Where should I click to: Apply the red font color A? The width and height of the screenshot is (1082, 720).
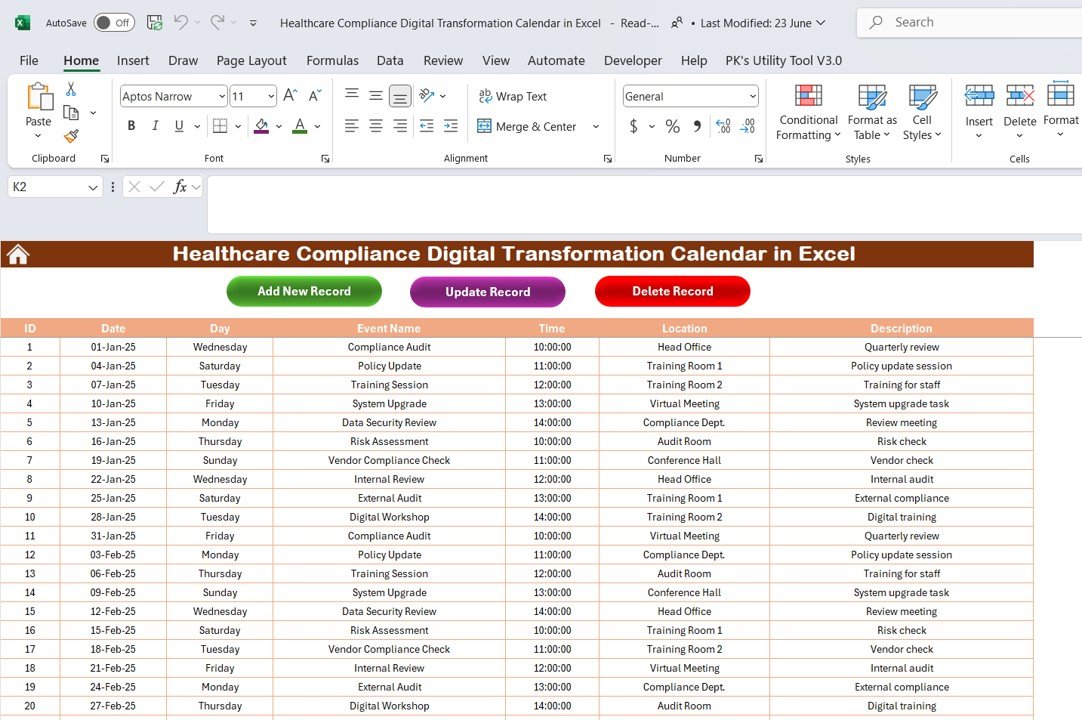tap(299, 126)
